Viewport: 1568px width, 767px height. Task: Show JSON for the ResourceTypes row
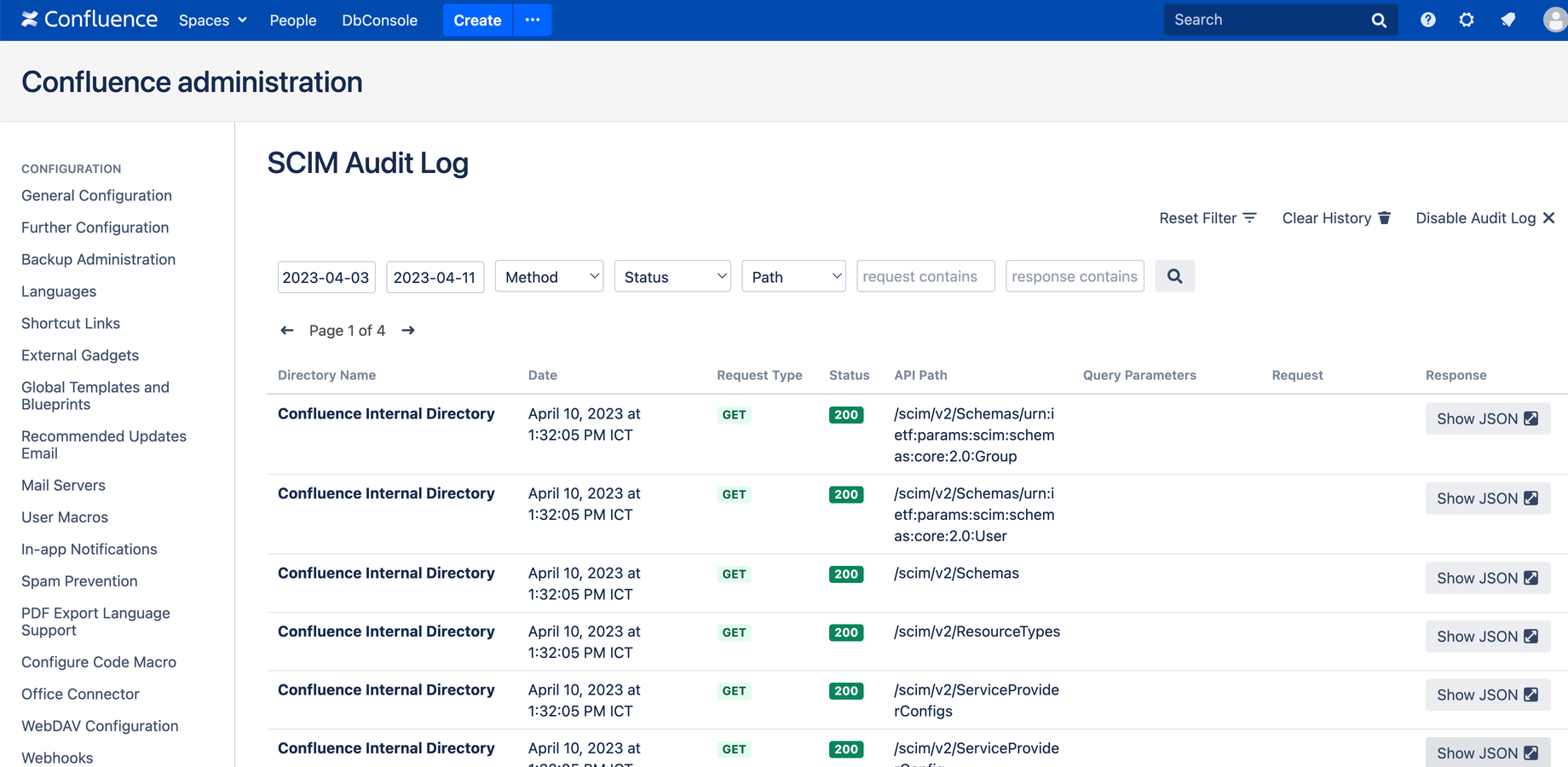1487,637
